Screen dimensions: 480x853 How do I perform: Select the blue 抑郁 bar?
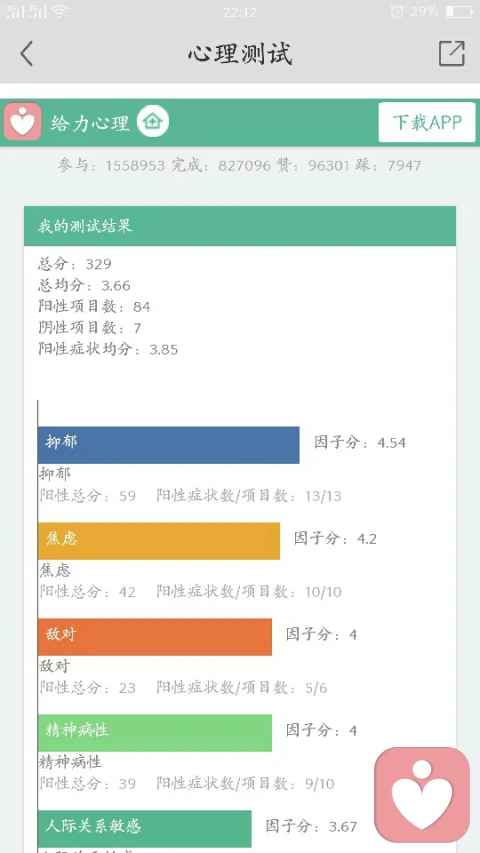pyautogui.click(x=169, y=445)
